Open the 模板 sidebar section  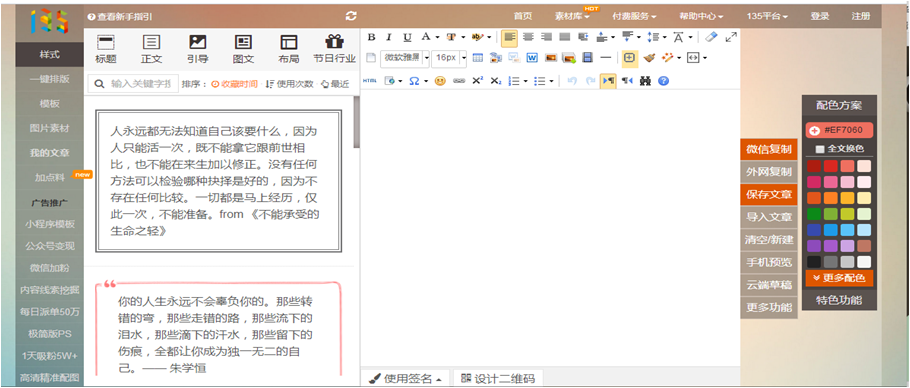coord(49,104)
